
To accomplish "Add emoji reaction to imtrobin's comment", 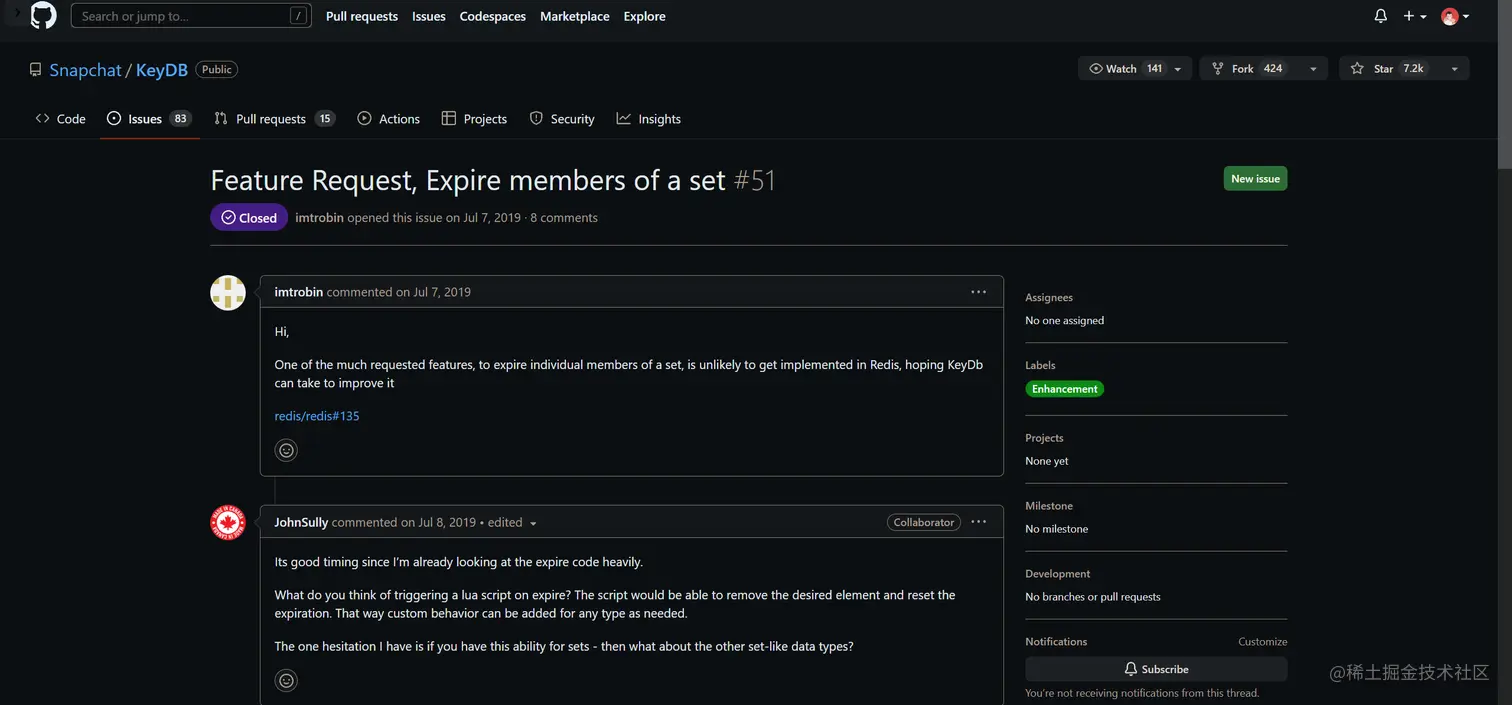I will click(x=286, y=450).
